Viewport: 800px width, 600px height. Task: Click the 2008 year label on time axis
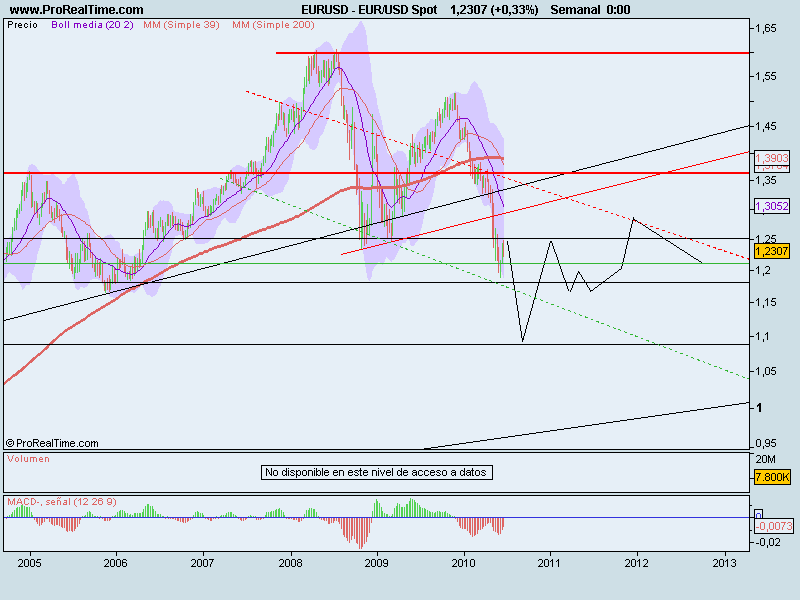tap(290, 563)
